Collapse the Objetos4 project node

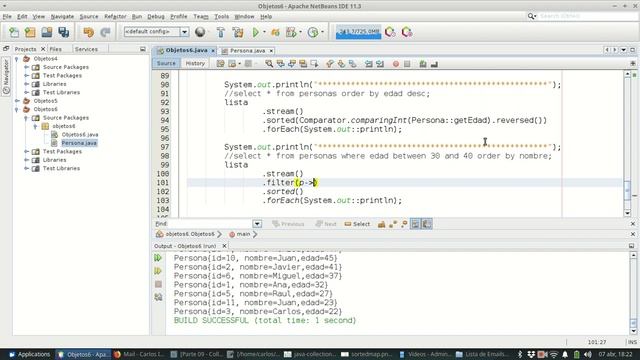pyautogui.click(x=17, y=59)
